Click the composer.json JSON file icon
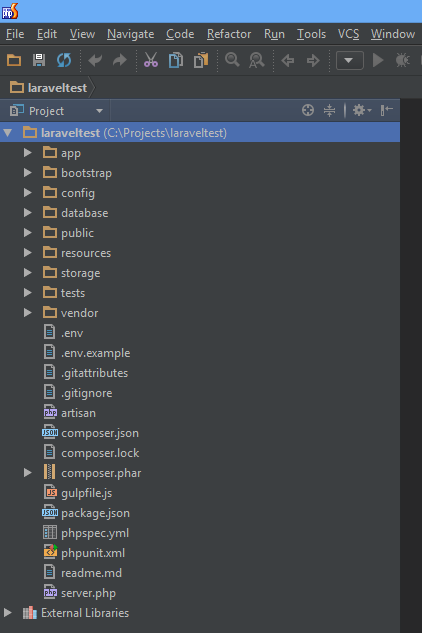 (x=50, y=433)
